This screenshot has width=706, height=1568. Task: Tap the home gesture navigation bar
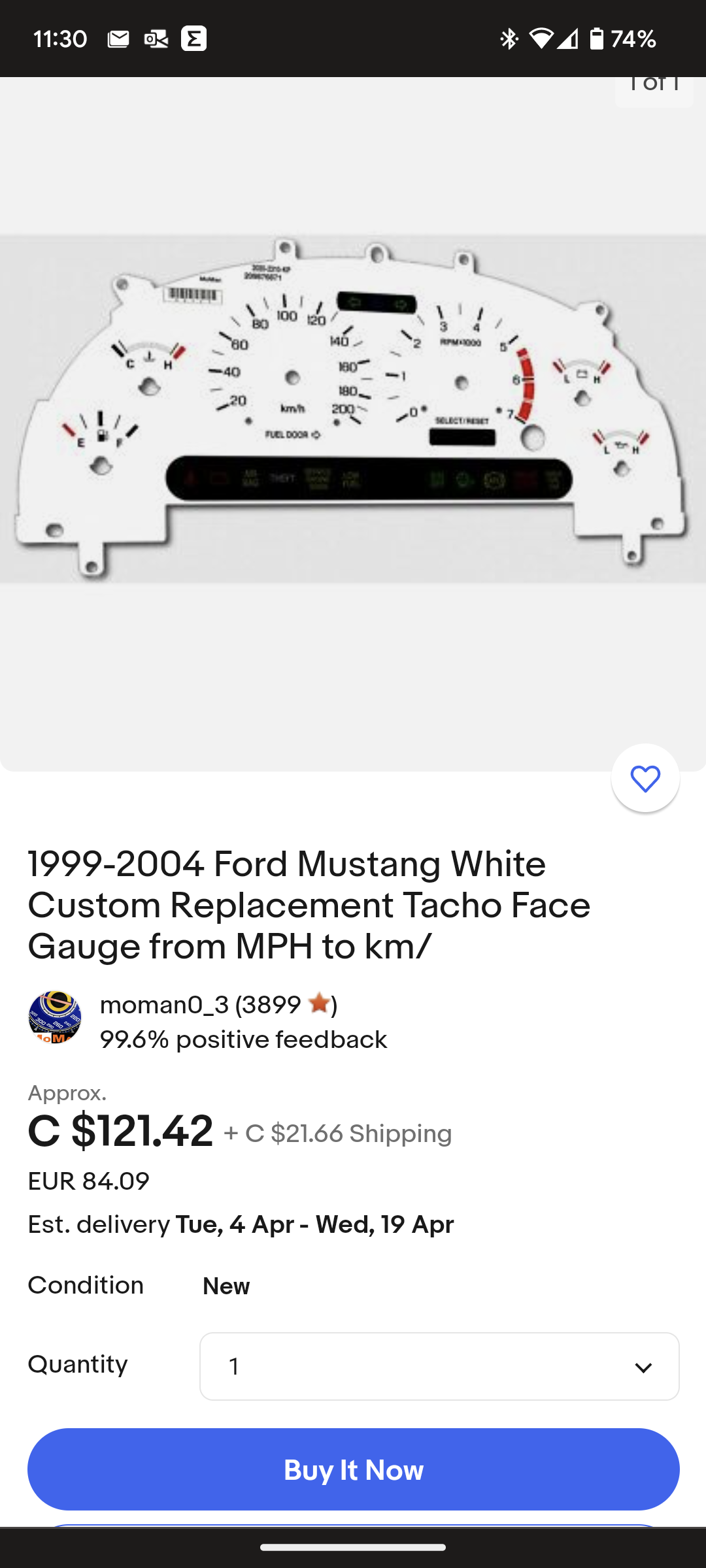pyautogui.click(x=353, y=1547)
